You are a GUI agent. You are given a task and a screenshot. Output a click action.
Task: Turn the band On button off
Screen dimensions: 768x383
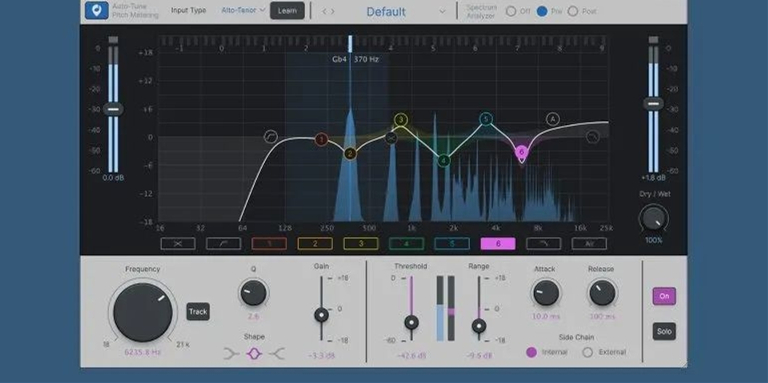[664, 296]
